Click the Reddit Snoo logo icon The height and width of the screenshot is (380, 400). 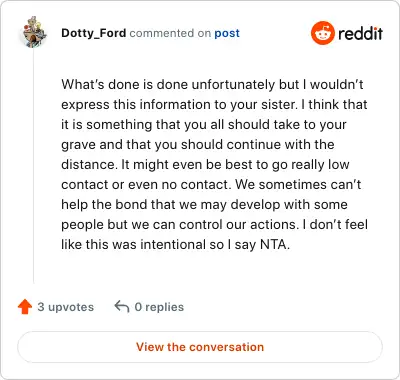tap(322, 33)
